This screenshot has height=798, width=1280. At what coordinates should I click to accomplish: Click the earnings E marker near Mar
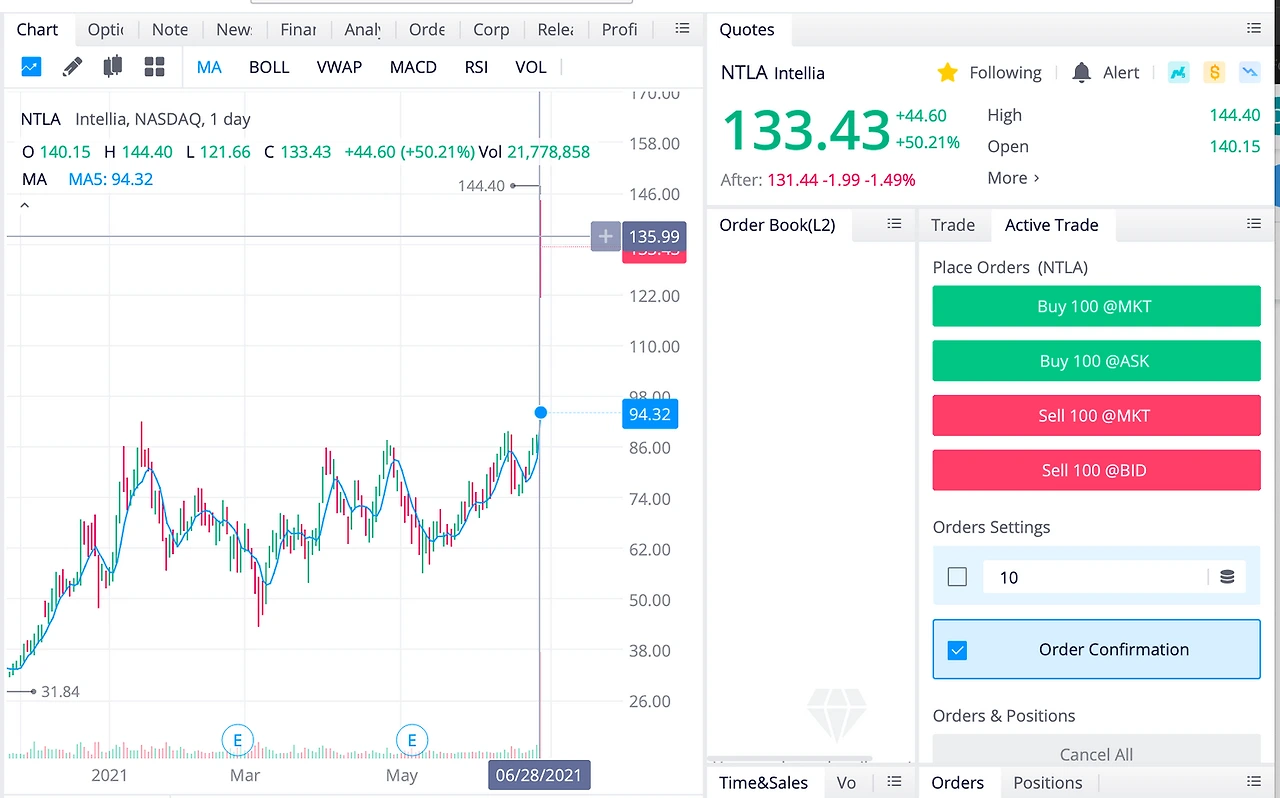point(238,741)
